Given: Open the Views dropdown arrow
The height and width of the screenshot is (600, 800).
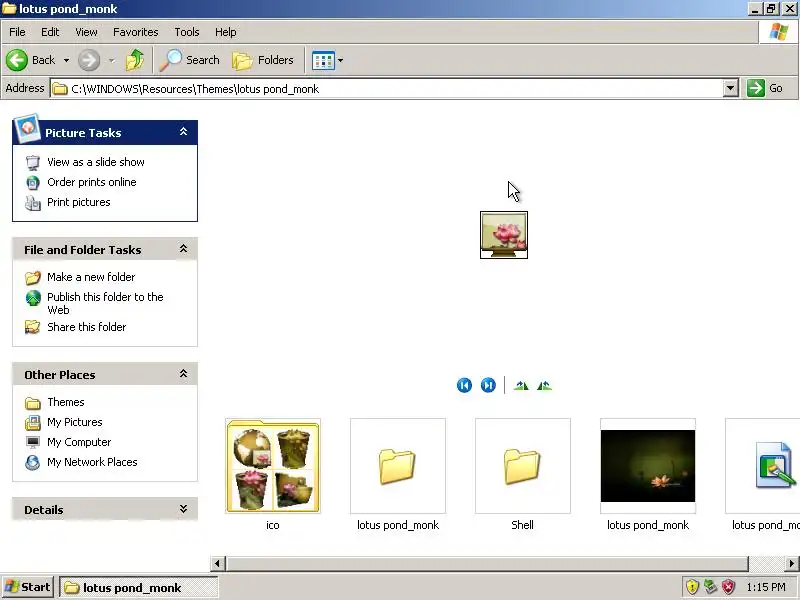Looking at the screenshot, I should tap(340, 60).
